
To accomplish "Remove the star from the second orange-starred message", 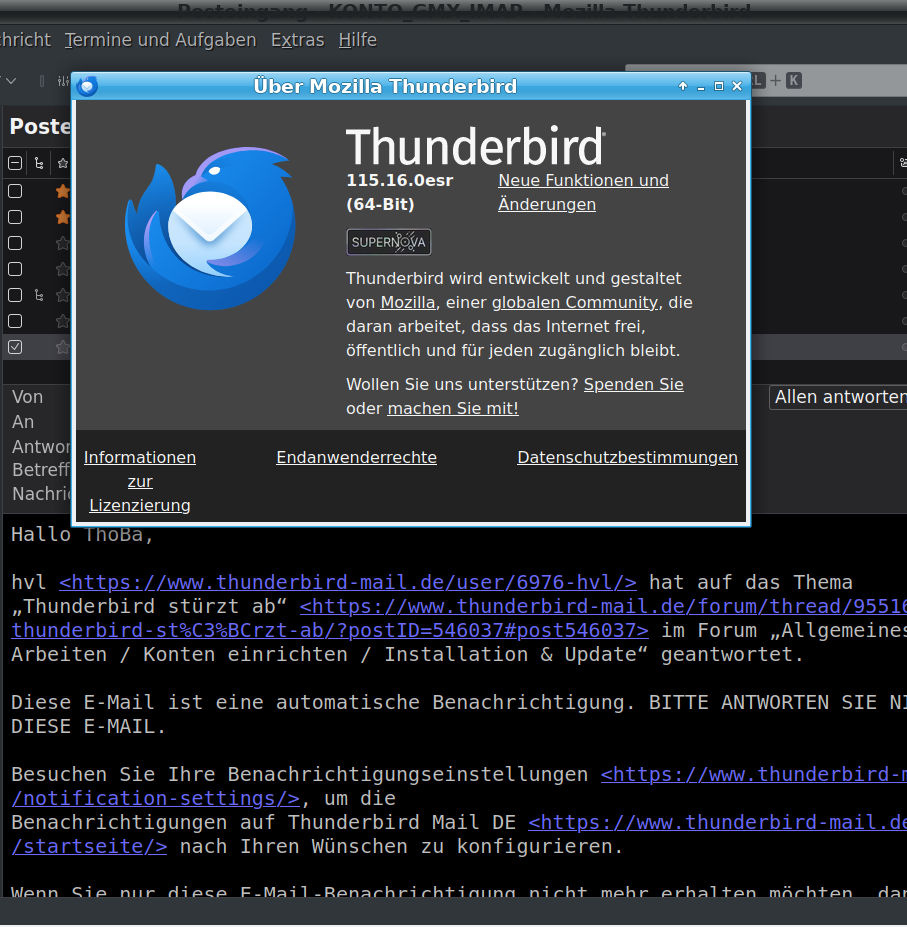I will 63,217.
